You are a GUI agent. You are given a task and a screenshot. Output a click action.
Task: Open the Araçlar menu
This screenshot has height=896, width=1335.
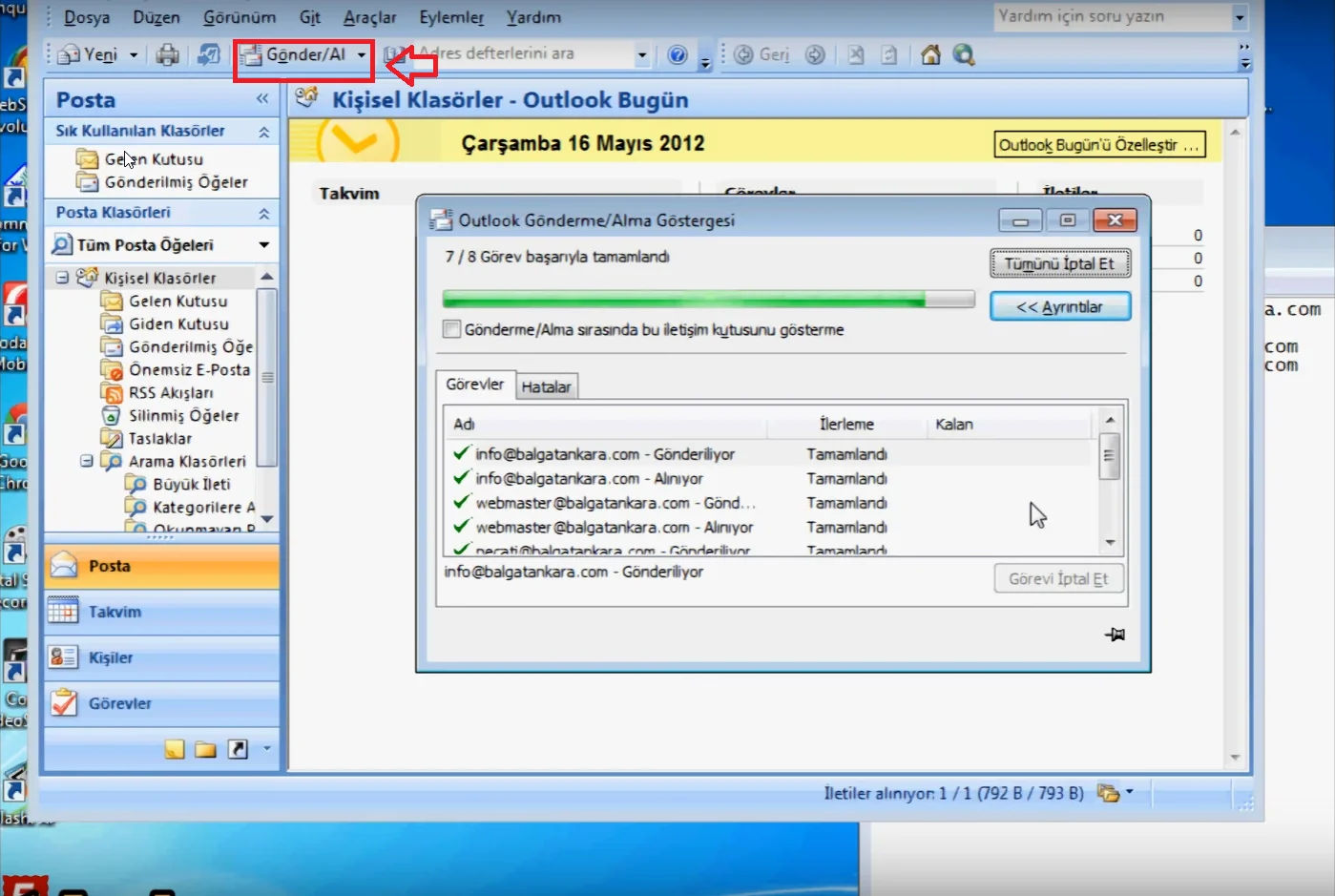369,17
